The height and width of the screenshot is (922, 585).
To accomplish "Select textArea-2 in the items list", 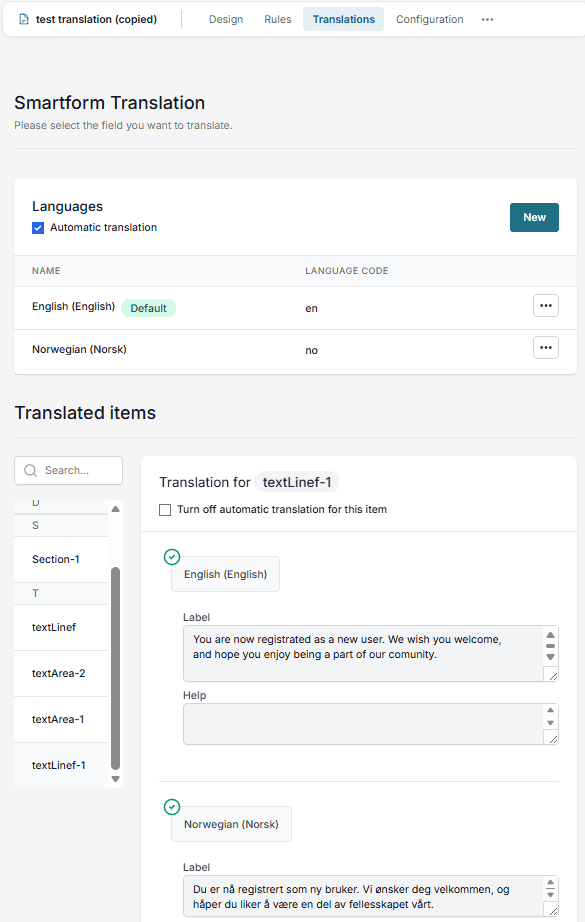I will tap(61, 673).
